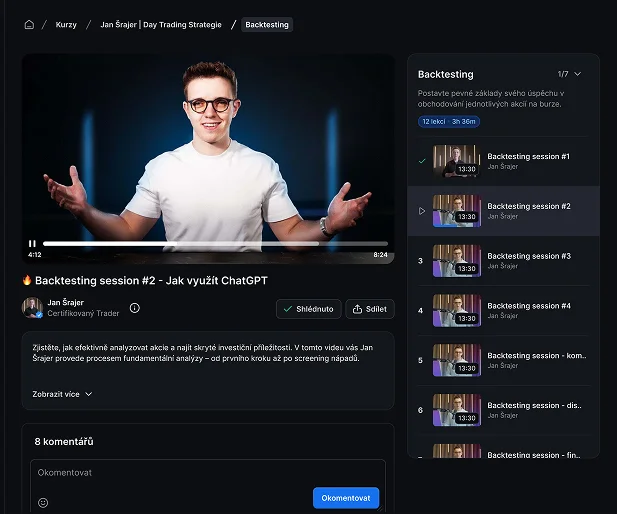Click the 1/7 section counter

point(563,74)
